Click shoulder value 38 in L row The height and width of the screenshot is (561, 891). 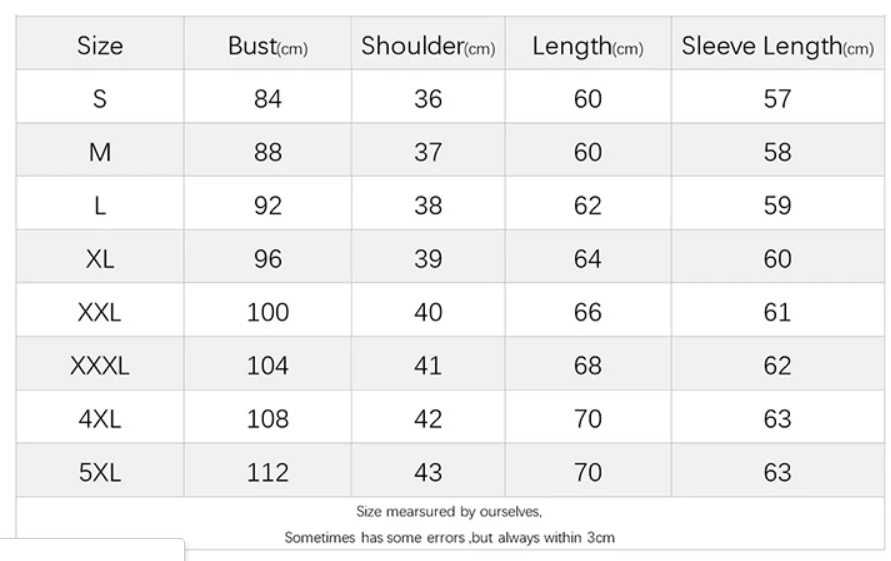pos(428,206)
